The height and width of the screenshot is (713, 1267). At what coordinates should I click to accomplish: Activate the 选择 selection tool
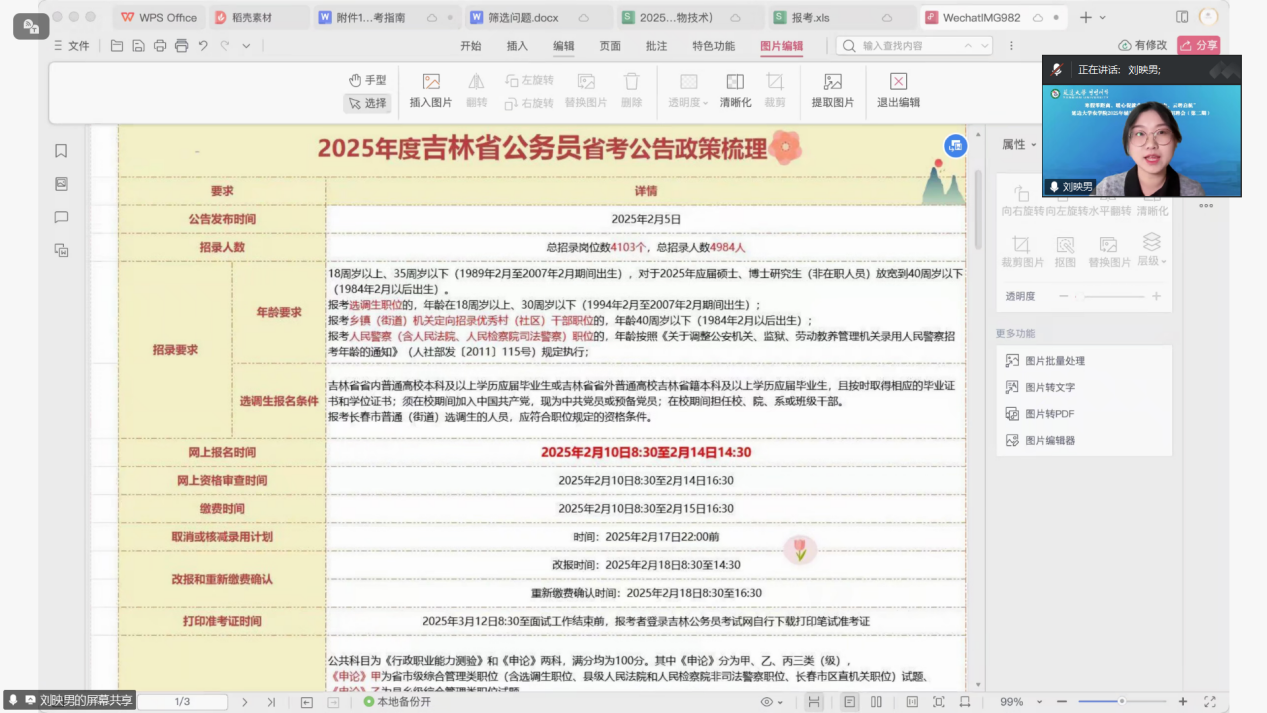pyautogui.click(x=367, y=103)
